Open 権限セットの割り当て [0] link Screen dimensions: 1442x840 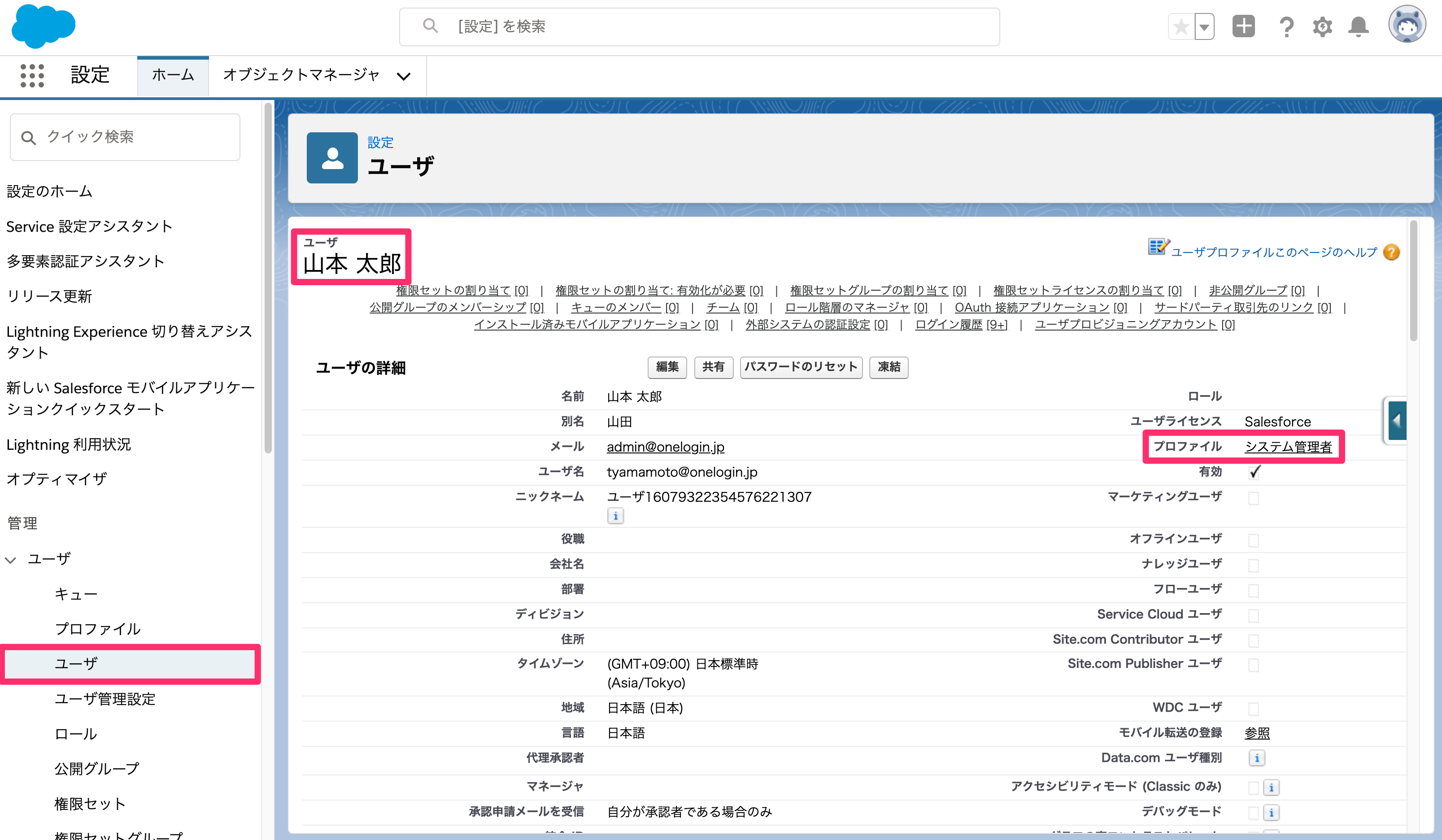(462, 290)
